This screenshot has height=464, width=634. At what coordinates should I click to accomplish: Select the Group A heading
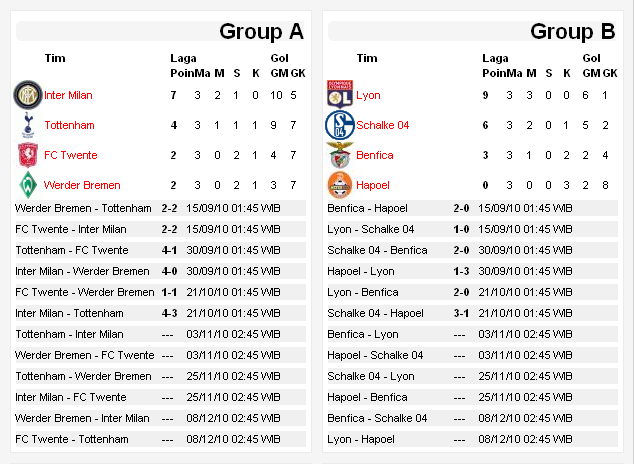(261, 31)
